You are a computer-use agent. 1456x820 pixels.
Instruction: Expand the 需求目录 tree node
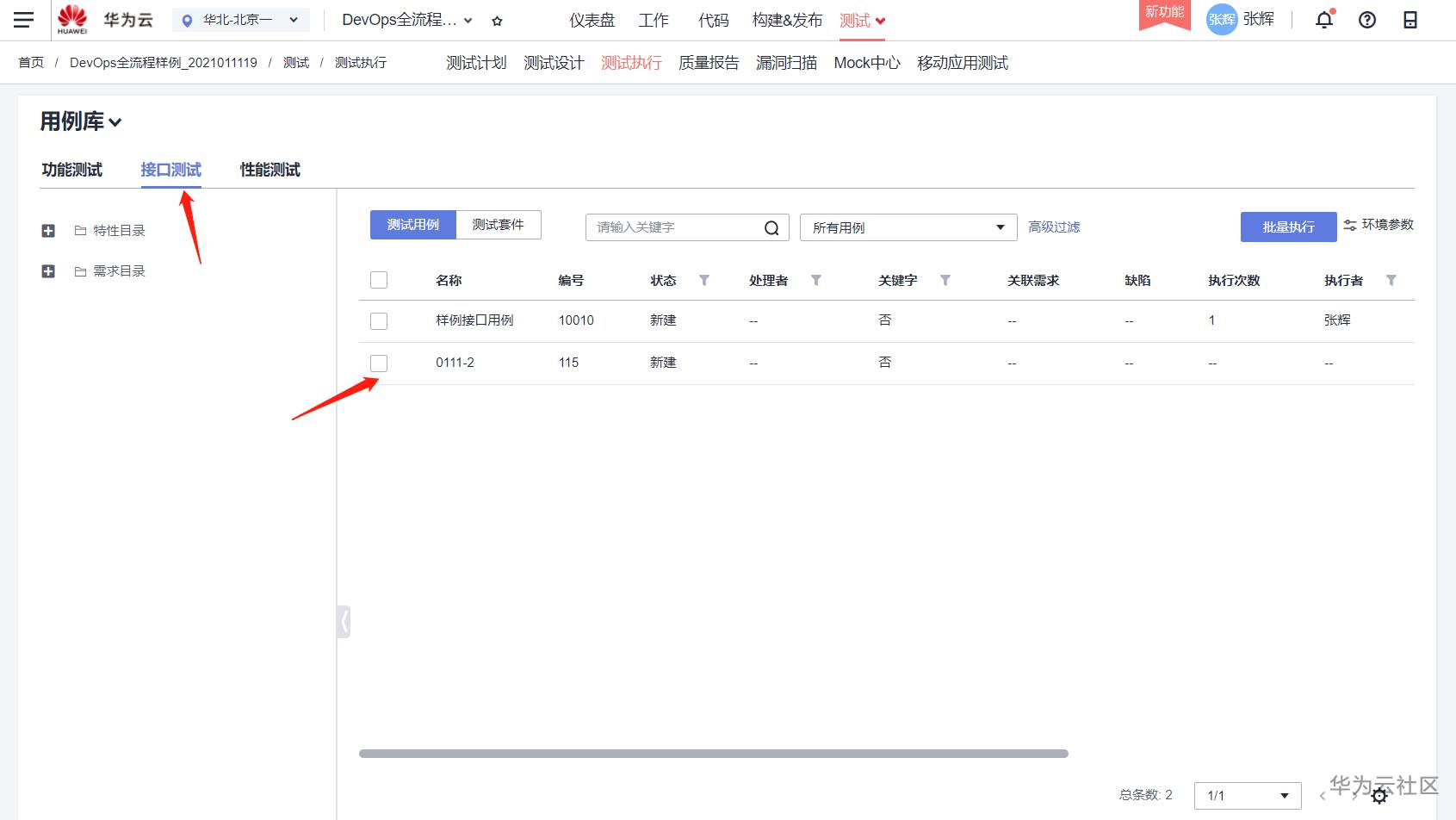(48, 271)
